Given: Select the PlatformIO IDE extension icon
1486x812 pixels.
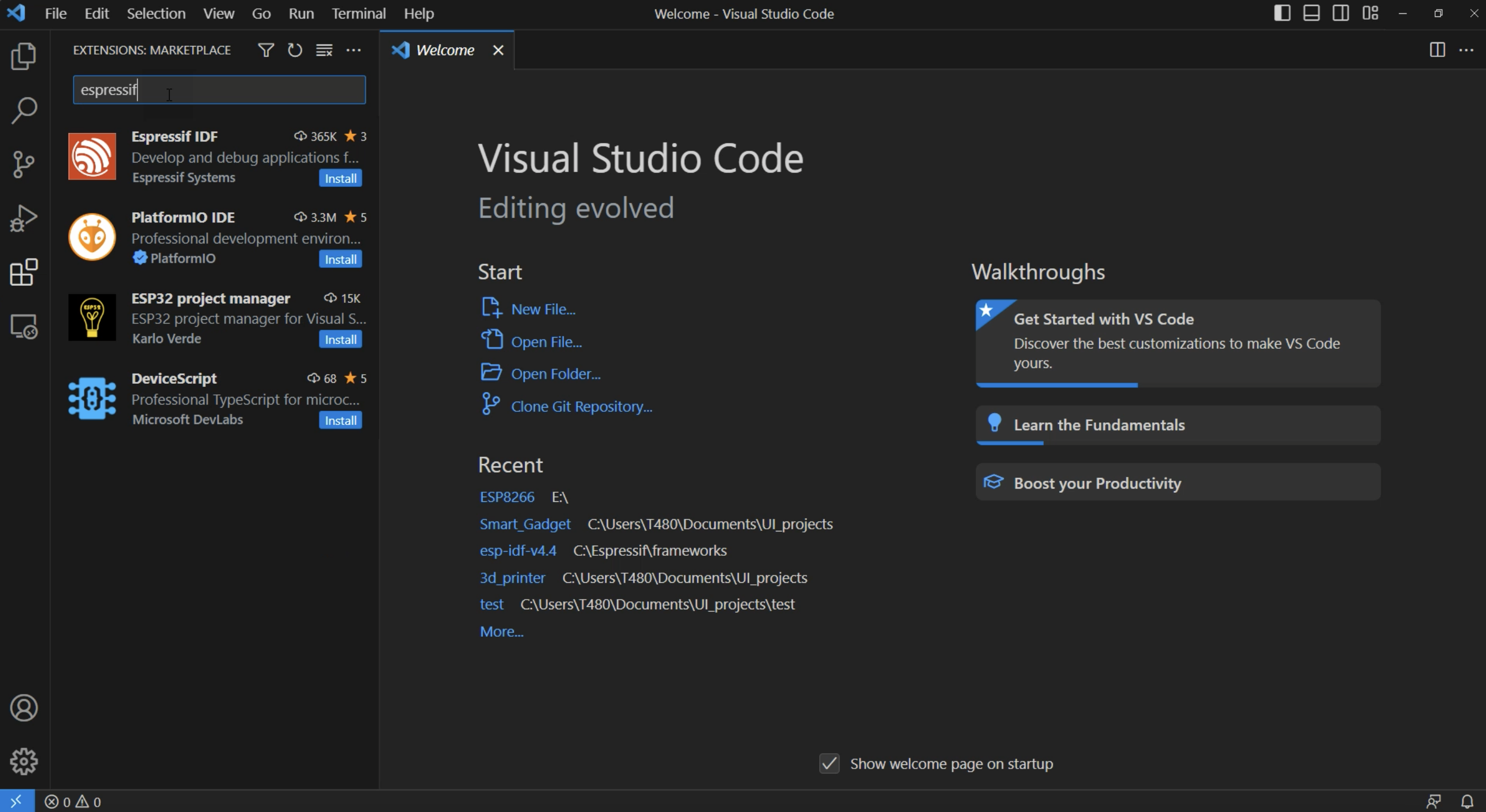Looking at the screenshot, I should click(x=92, y=237).
